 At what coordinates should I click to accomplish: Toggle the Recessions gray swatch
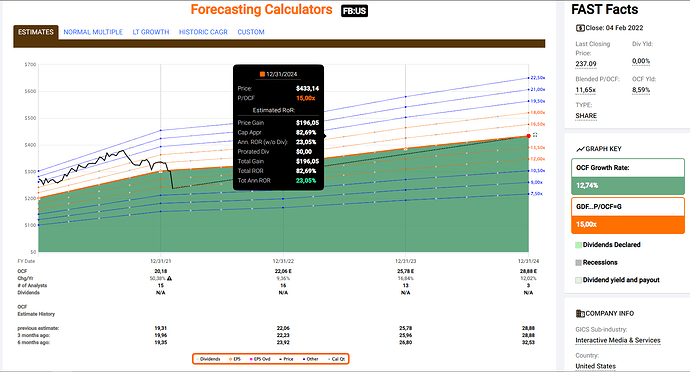click(x=578, y=263)
